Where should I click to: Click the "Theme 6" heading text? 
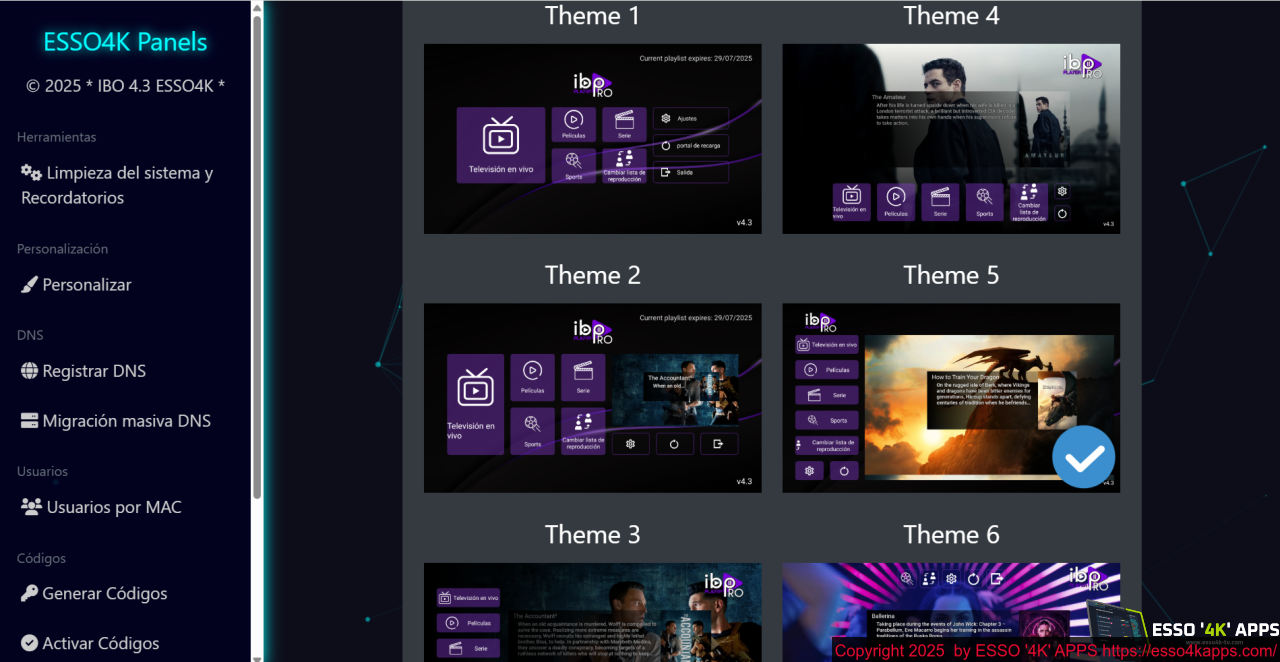(951, 535)
